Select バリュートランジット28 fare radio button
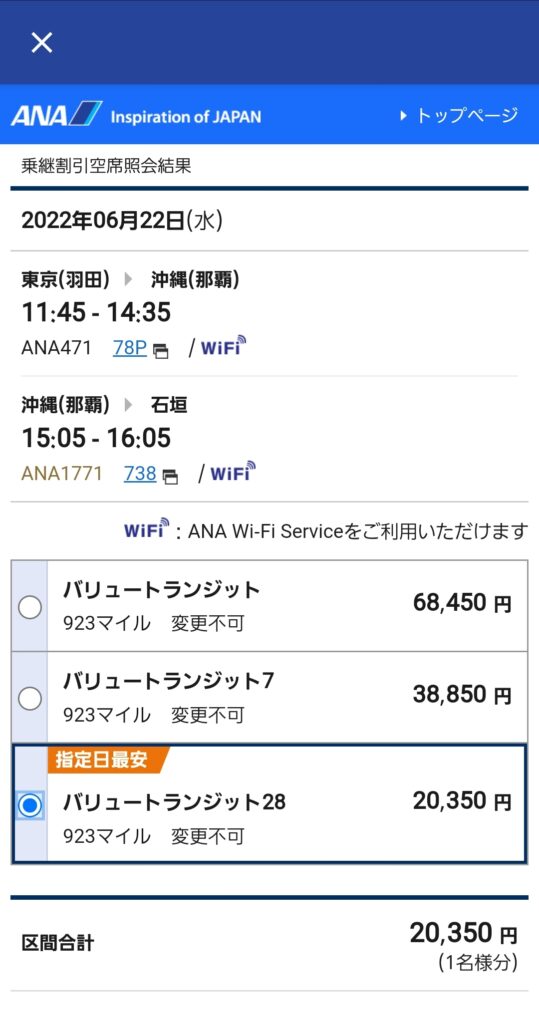This screenshot has width=539, height=1024. coord(29,805)
